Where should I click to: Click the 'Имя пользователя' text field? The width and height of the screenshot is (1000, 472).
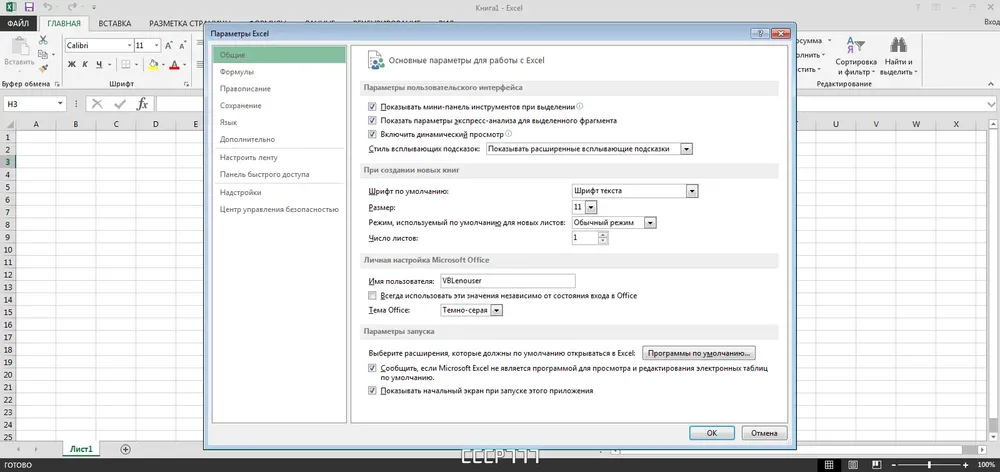pos(507,281)
